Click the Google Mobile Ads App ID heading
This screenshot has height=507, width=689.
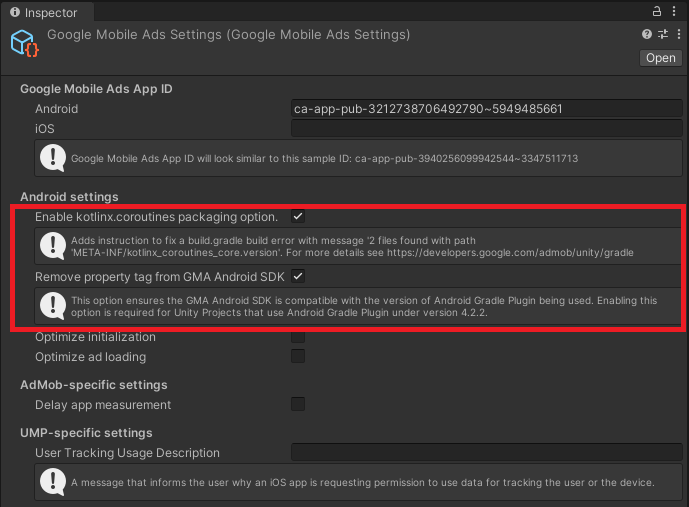[96, 89]
